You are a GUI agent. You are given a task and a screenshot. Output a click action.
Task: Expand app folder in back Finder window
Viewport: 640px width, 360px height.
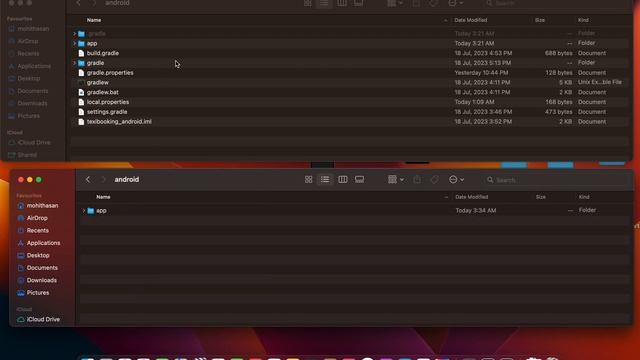74,43
